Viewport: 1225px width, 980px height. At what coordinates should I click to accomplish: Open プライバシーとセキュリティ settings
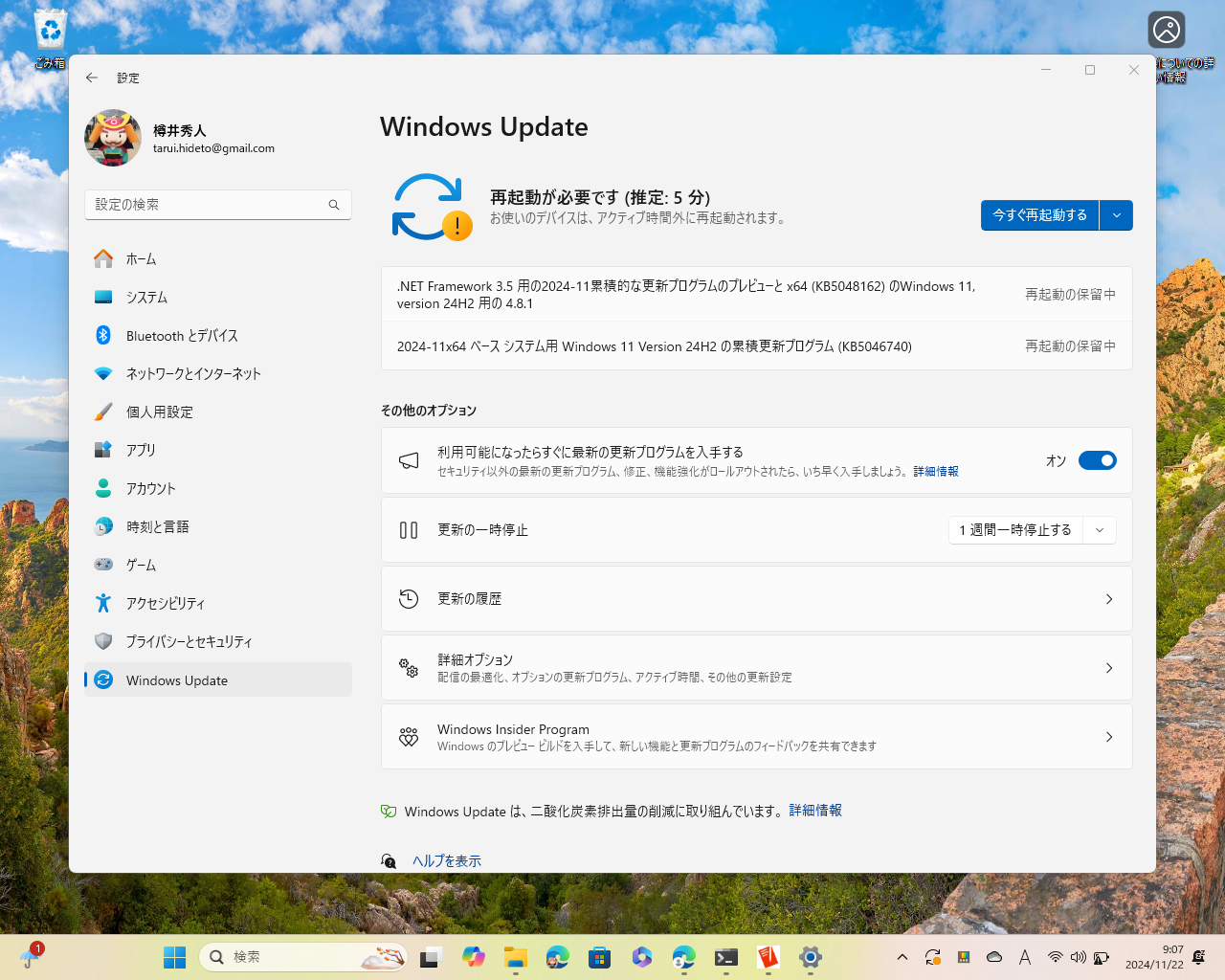click(218, 642)
